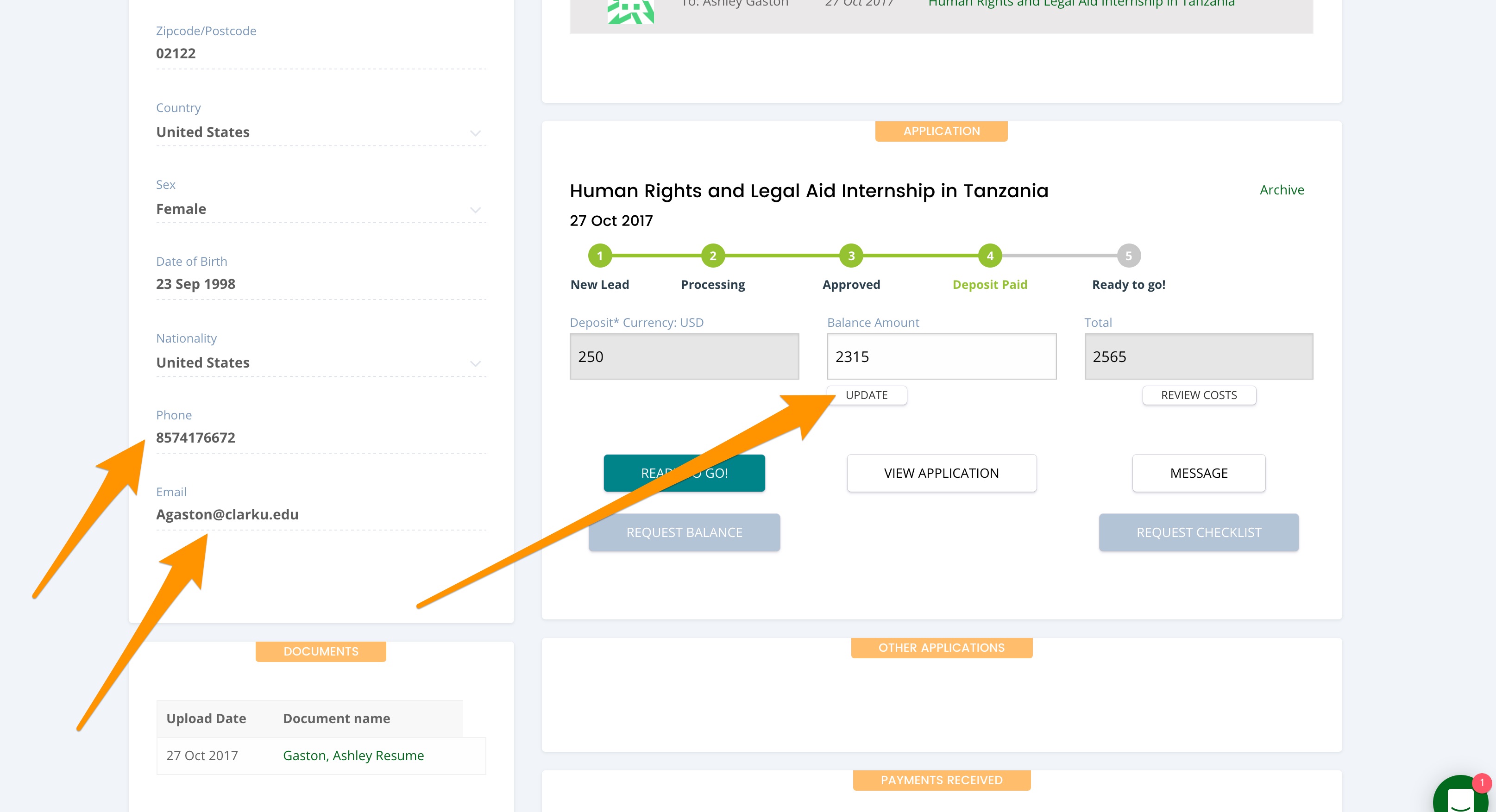Open the Sex dropdown
Image resolution: width=1496 pixels, height=812 pixels.
pyautogui.click(x=475, y=210)
